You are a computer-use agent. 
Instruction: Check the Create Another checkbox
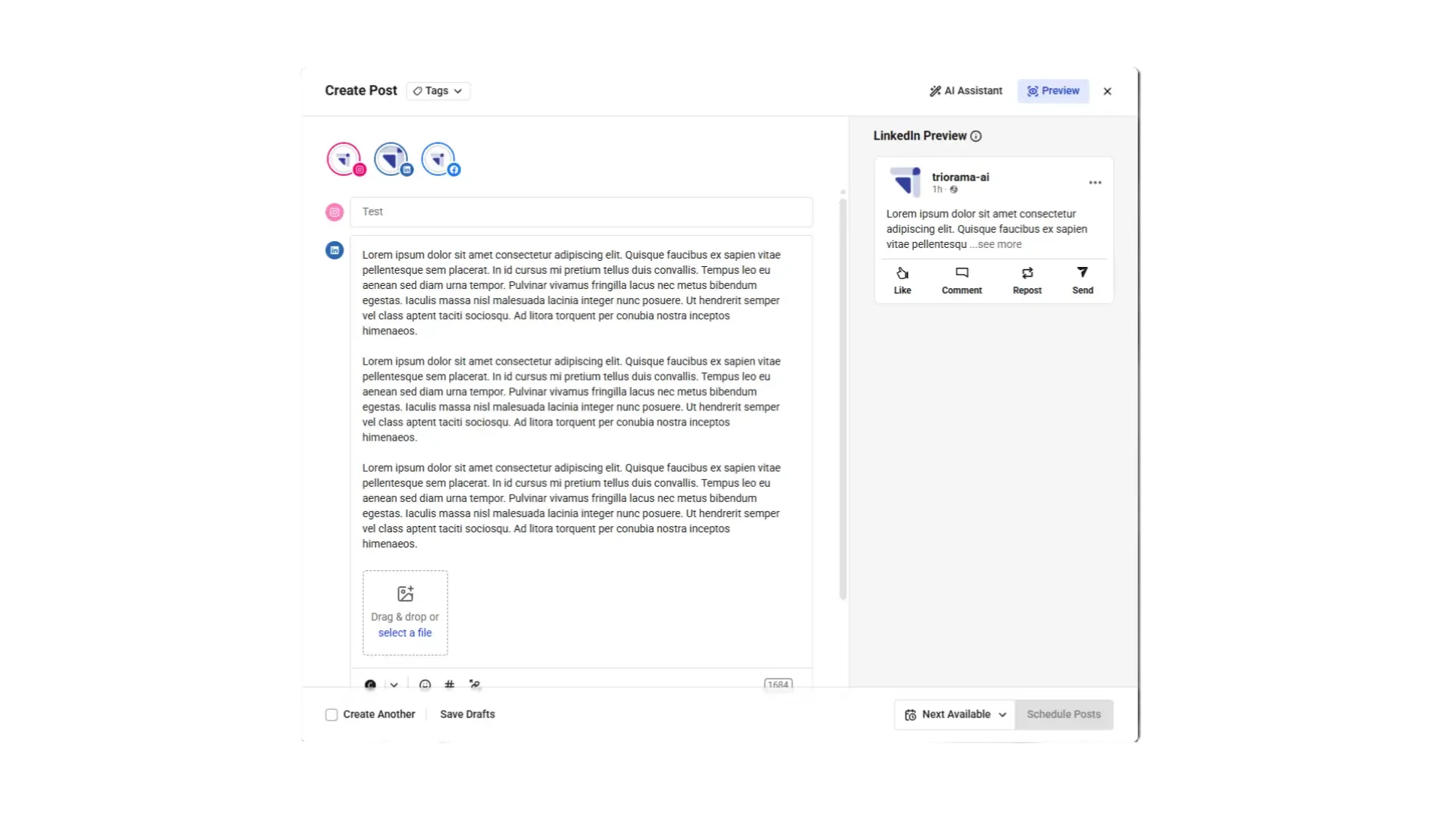[x=331, y=714]
